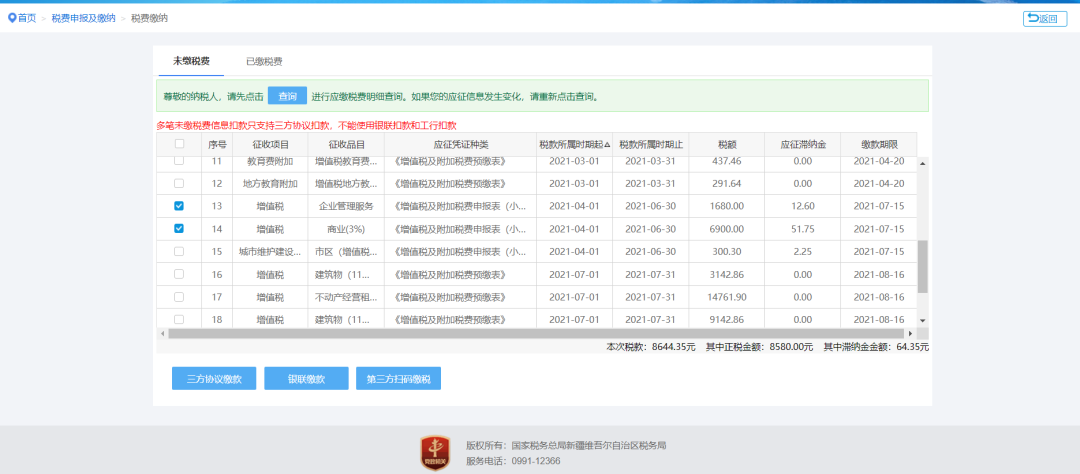Click the tax bureau emblem logo
Viewport: 1080px width, 474px height.
pyautogui.click(x=434, y=453)
